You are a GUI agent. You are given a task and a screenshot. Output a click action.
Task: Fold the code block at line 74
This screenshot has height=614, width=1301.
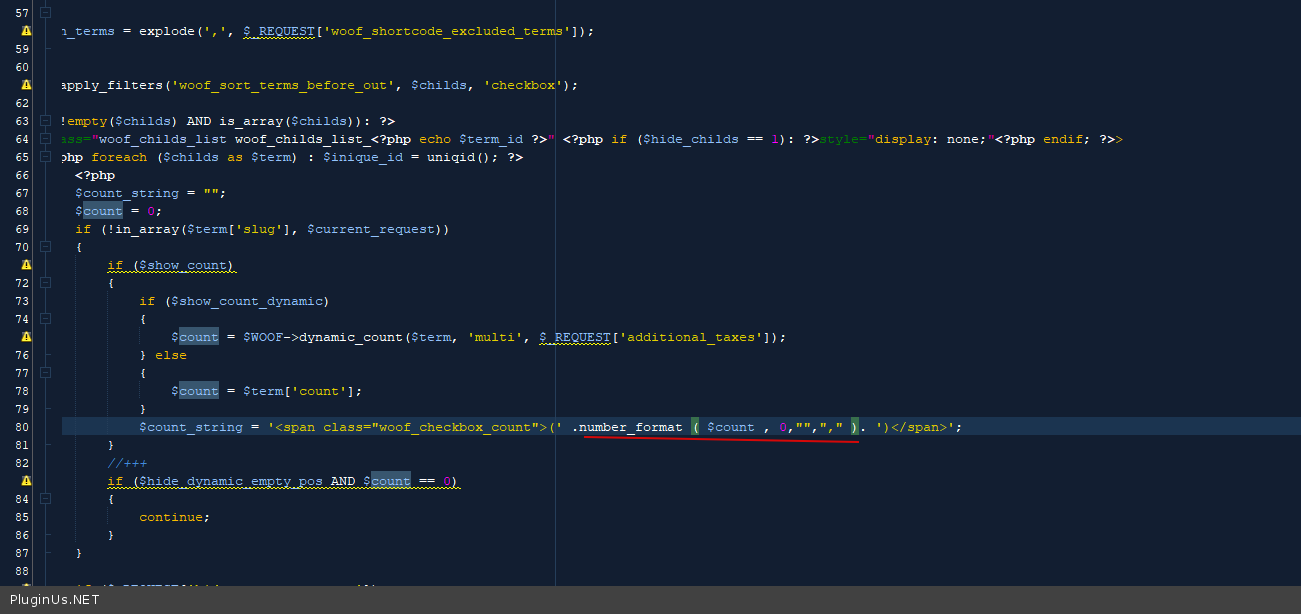[x=45, y=319]
